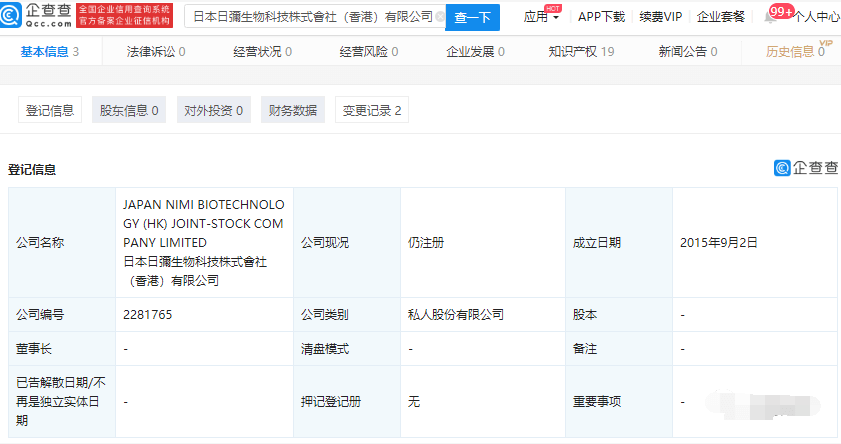Open the 财务数据 section
The height and width of the screenshot is (444, 841).
(293, 111)
